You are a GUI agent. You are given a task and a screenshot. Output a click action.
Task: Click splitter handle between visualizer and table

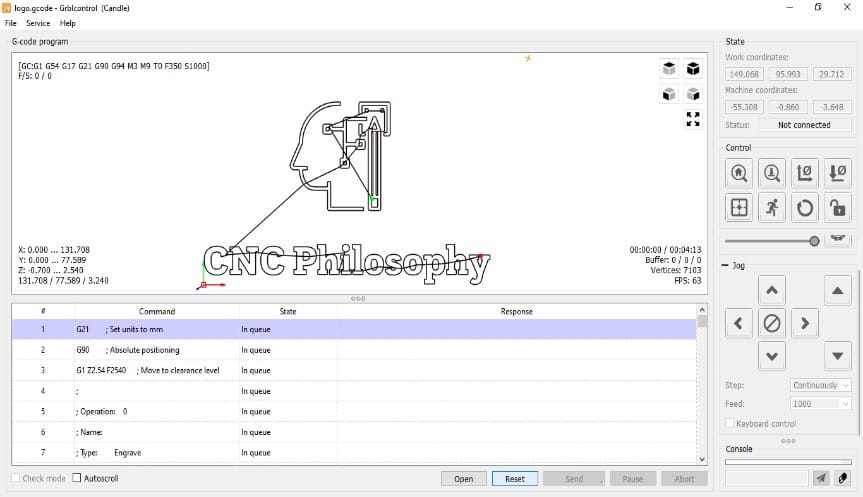coord(358,298)
